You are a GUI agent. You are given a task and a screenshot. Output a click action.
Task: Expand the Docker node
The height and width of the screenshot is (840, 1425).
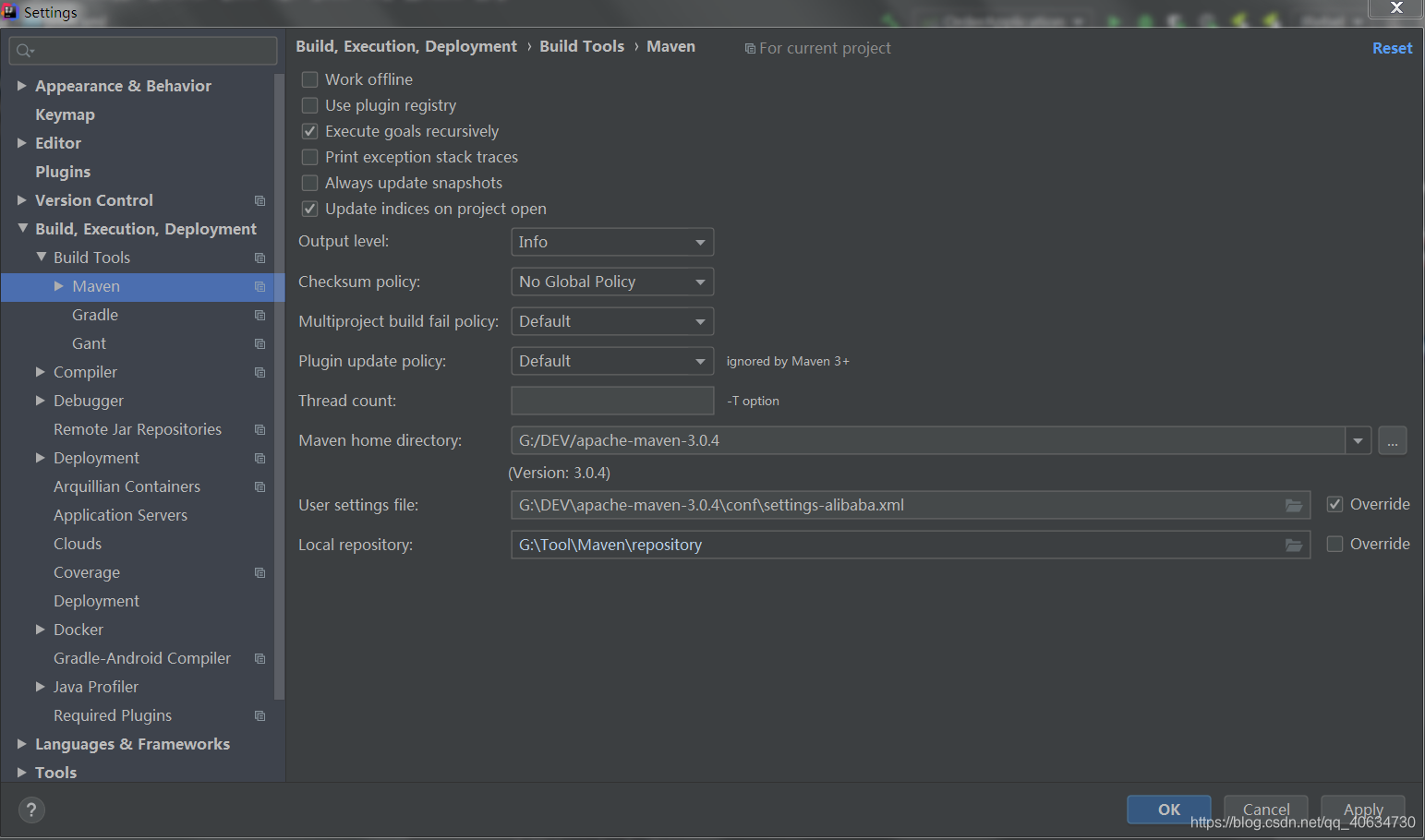pos(41,630)
